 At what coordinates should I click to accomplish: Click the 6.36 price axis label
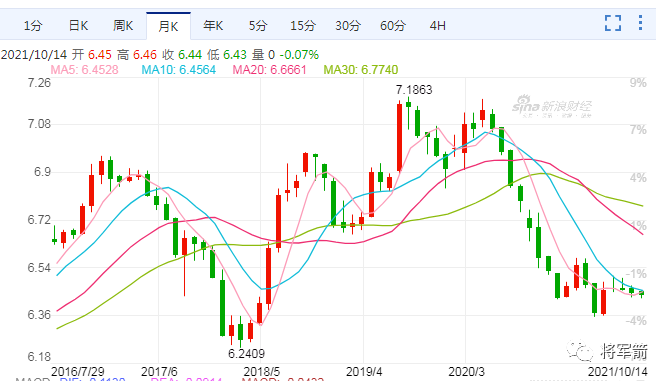coord(39,315)
